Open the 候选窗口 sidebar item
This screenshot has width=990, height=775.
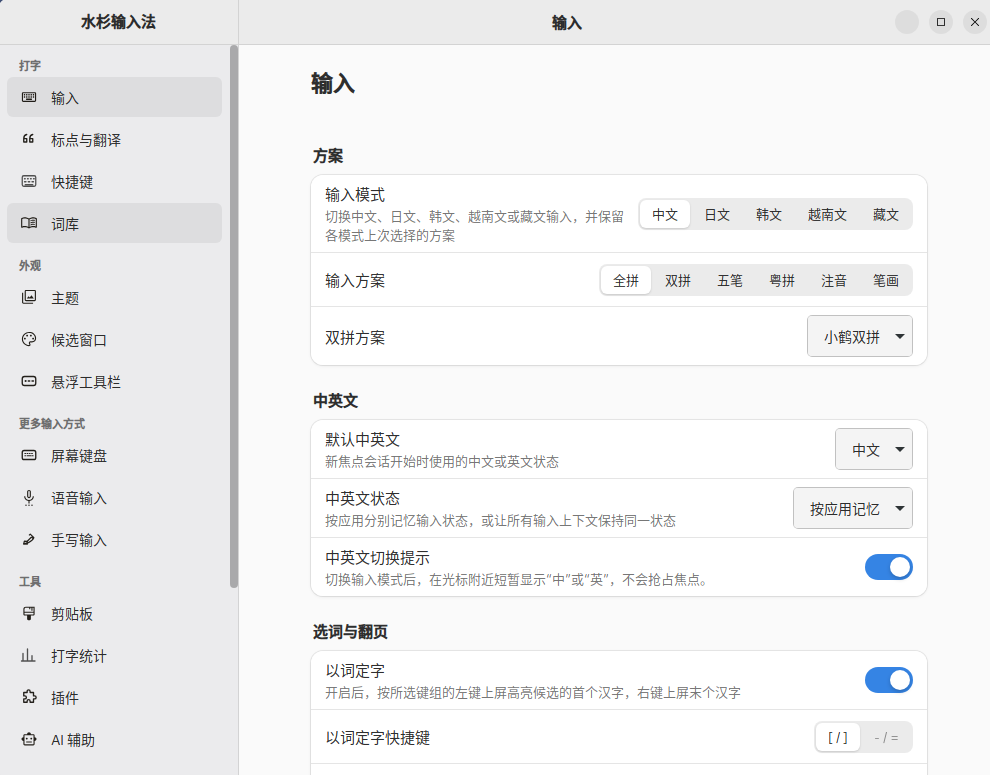[x=114, y=340]
